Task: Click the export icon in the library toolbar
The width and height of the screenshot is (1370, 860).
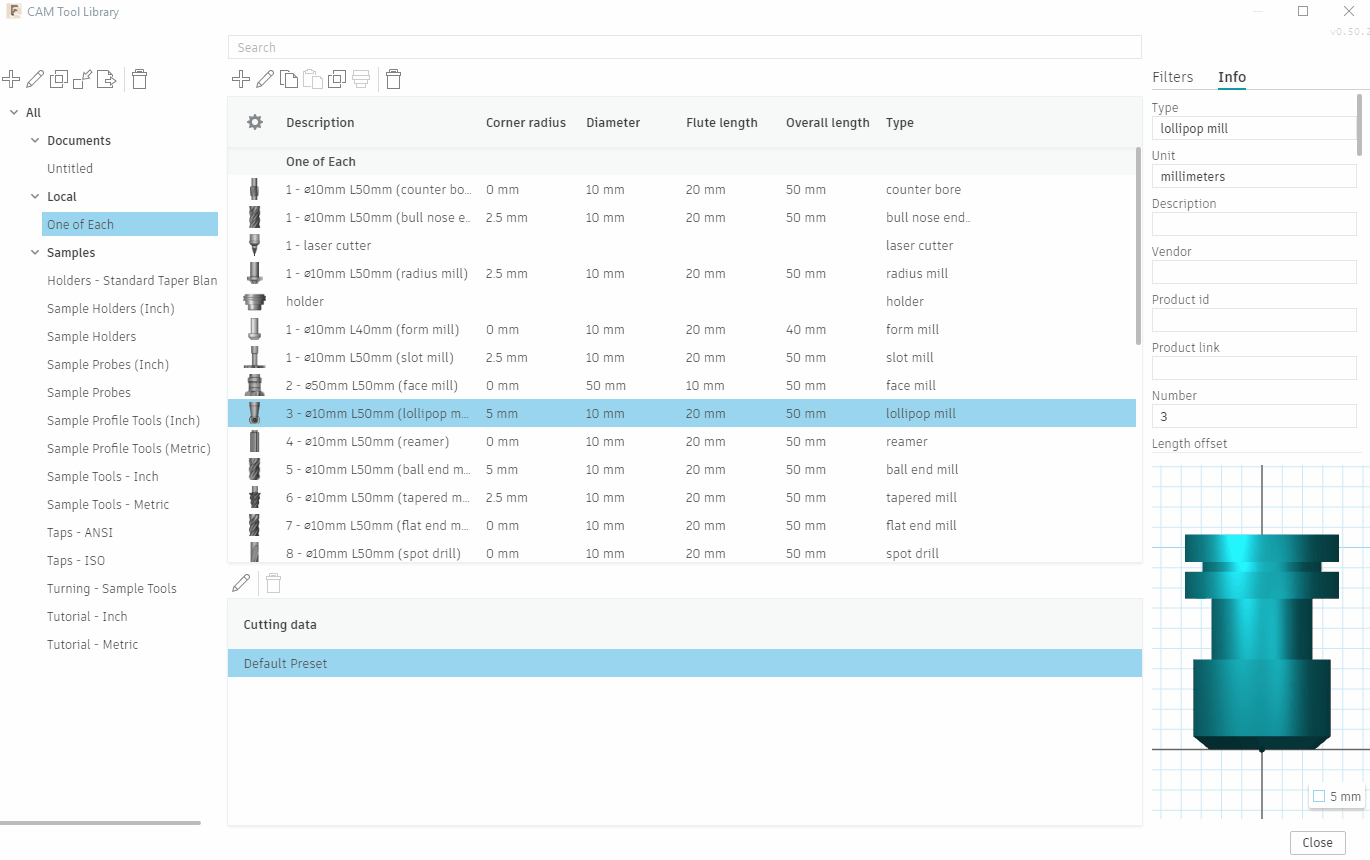Action: click(x=107, y=79)
